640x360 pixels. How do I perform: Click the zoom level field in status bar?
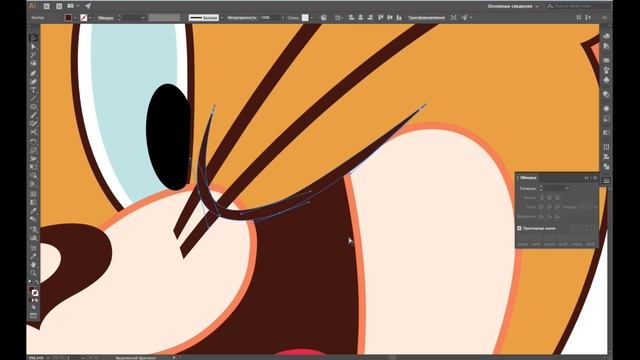coord(37,358)
